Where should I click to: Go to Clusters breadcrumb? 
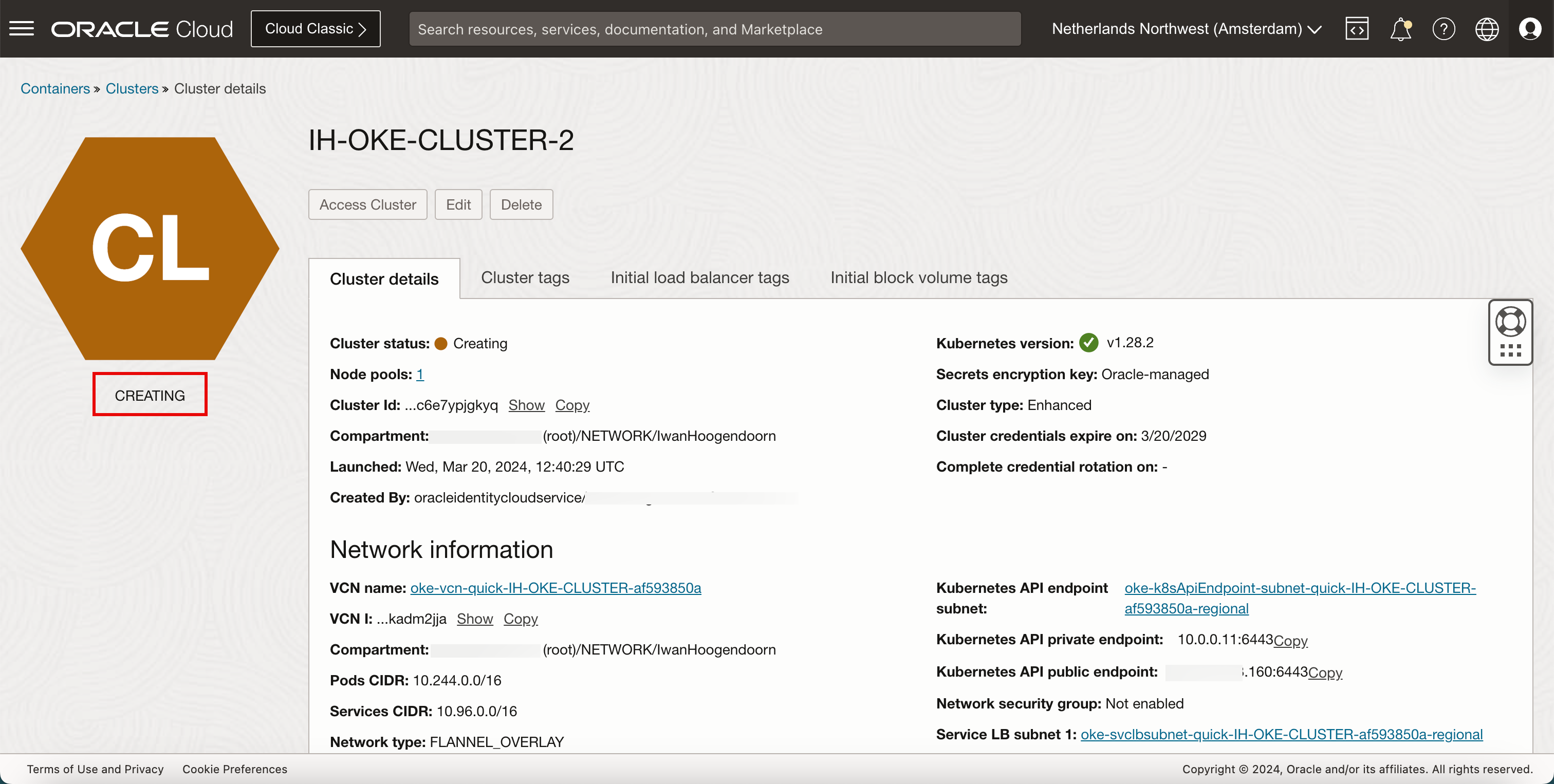click(132, 89)
